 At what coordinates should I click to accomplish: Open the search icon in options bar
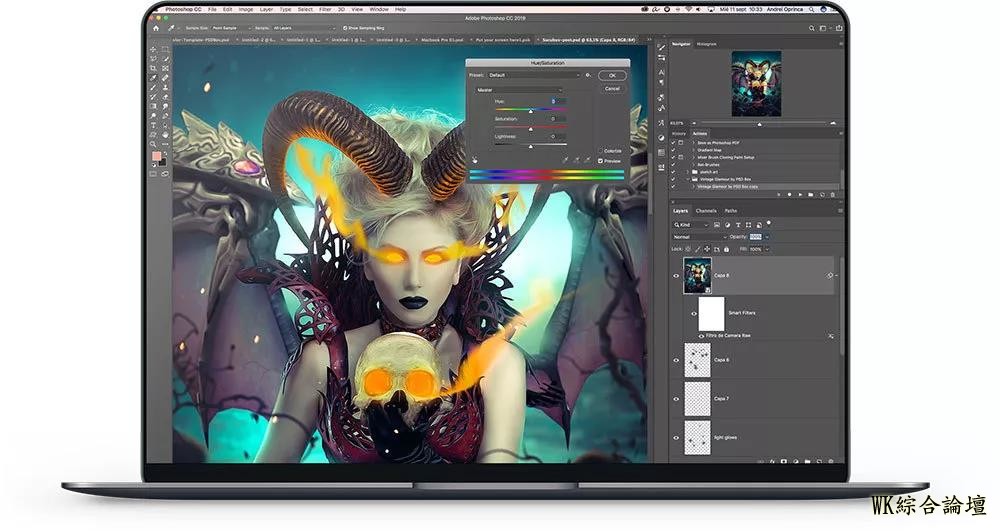coord(811,28)
